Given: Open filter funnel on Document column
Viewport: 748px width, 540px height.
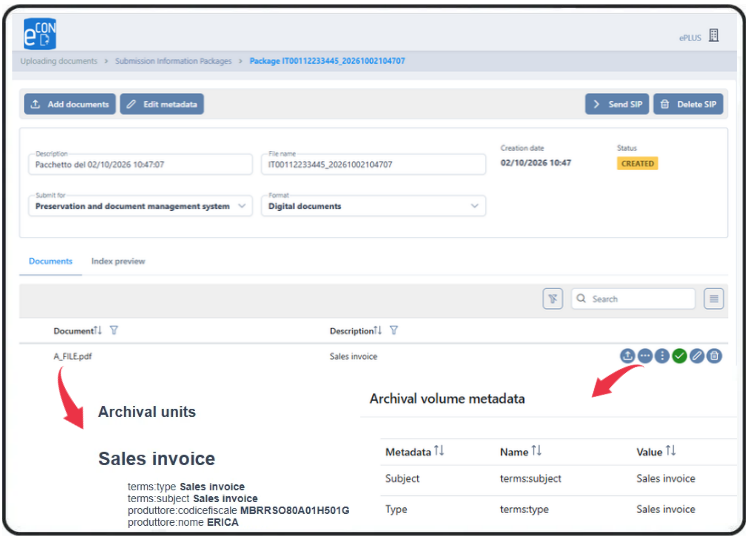Looking at the screenshot, I should coord(114,330).
